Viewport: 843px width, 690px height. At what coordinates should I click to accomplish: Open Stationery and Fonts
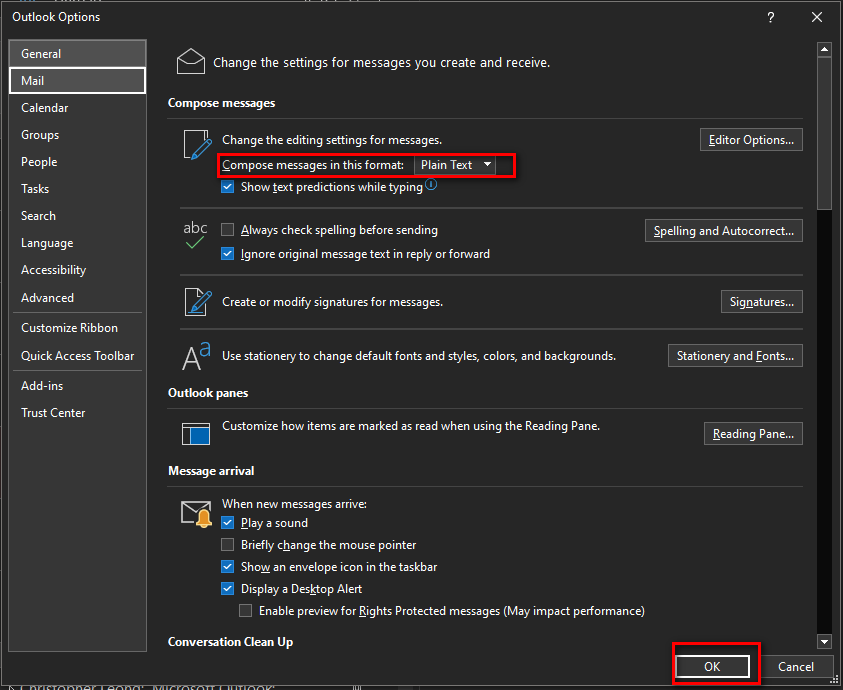(735, 355)
